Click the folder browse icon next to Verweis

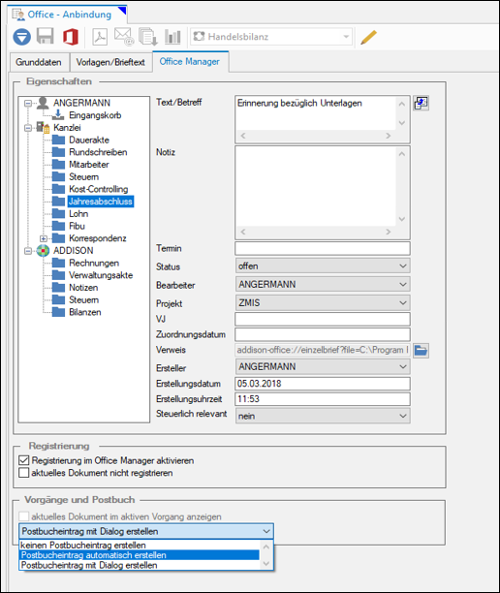point(421,350)
